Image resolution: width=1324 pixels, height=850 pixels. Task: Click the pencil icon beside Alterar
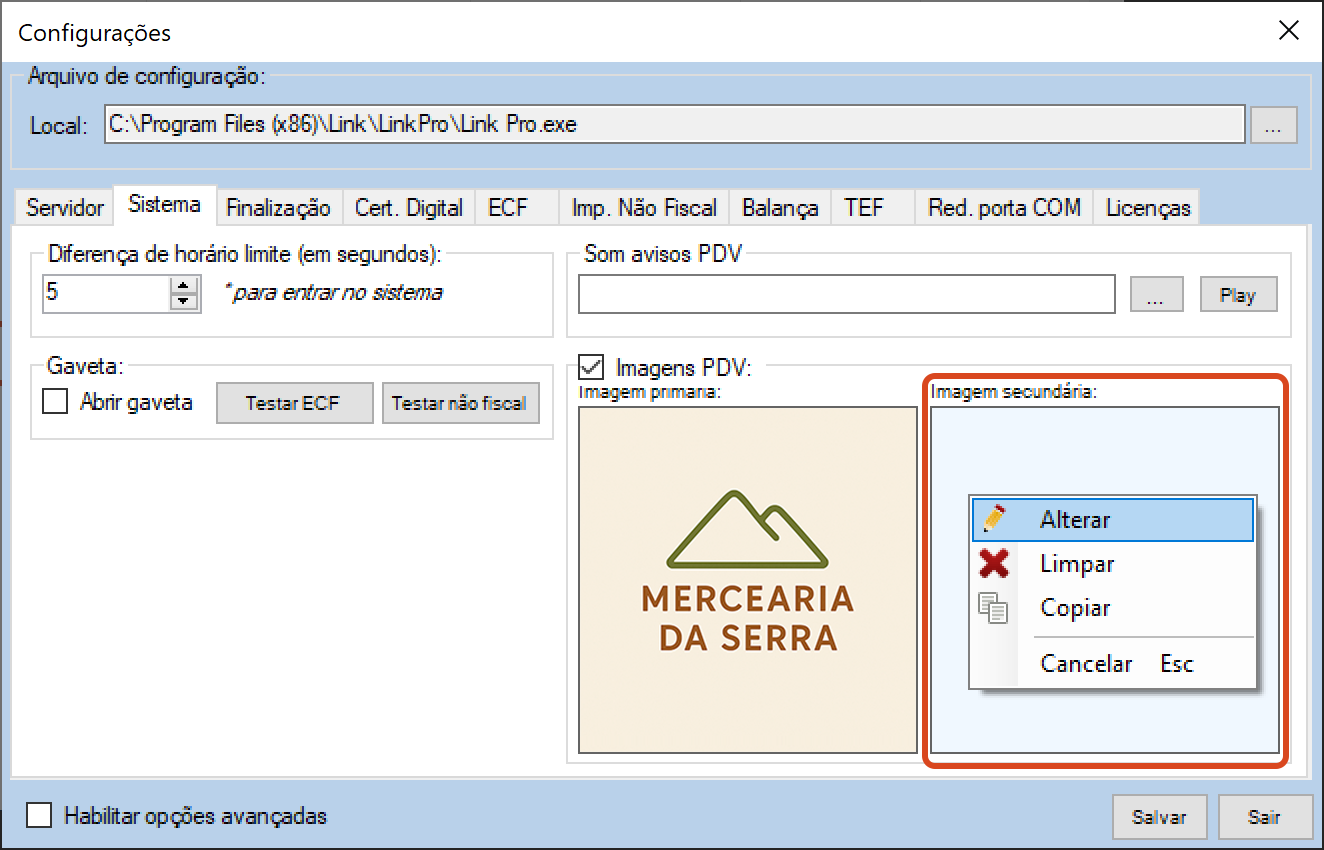[994, 519]
